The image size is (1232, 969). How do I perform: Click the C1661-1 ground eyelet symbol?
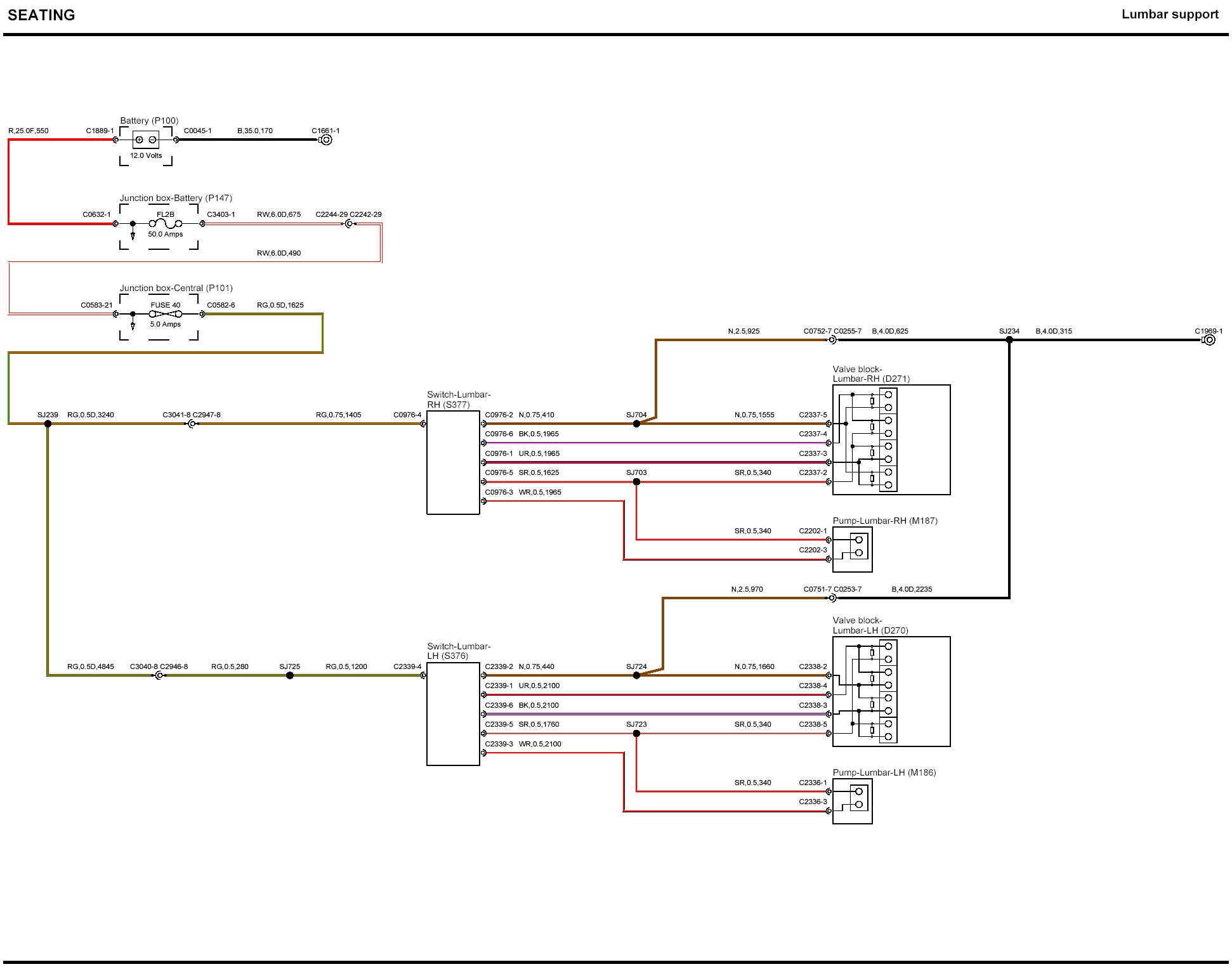[326, 140]
